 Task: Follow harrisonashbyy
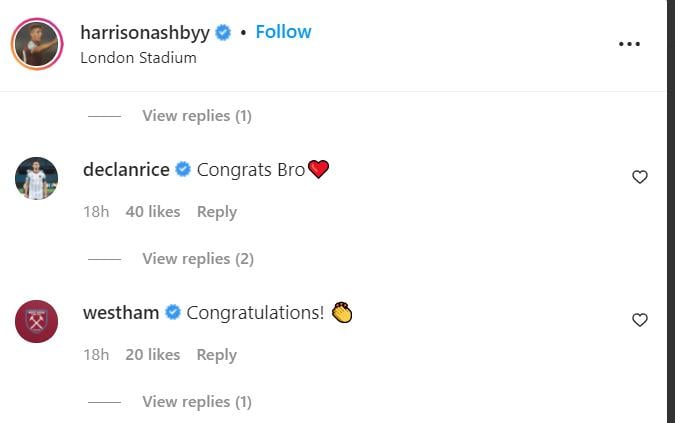pos(283,32)
